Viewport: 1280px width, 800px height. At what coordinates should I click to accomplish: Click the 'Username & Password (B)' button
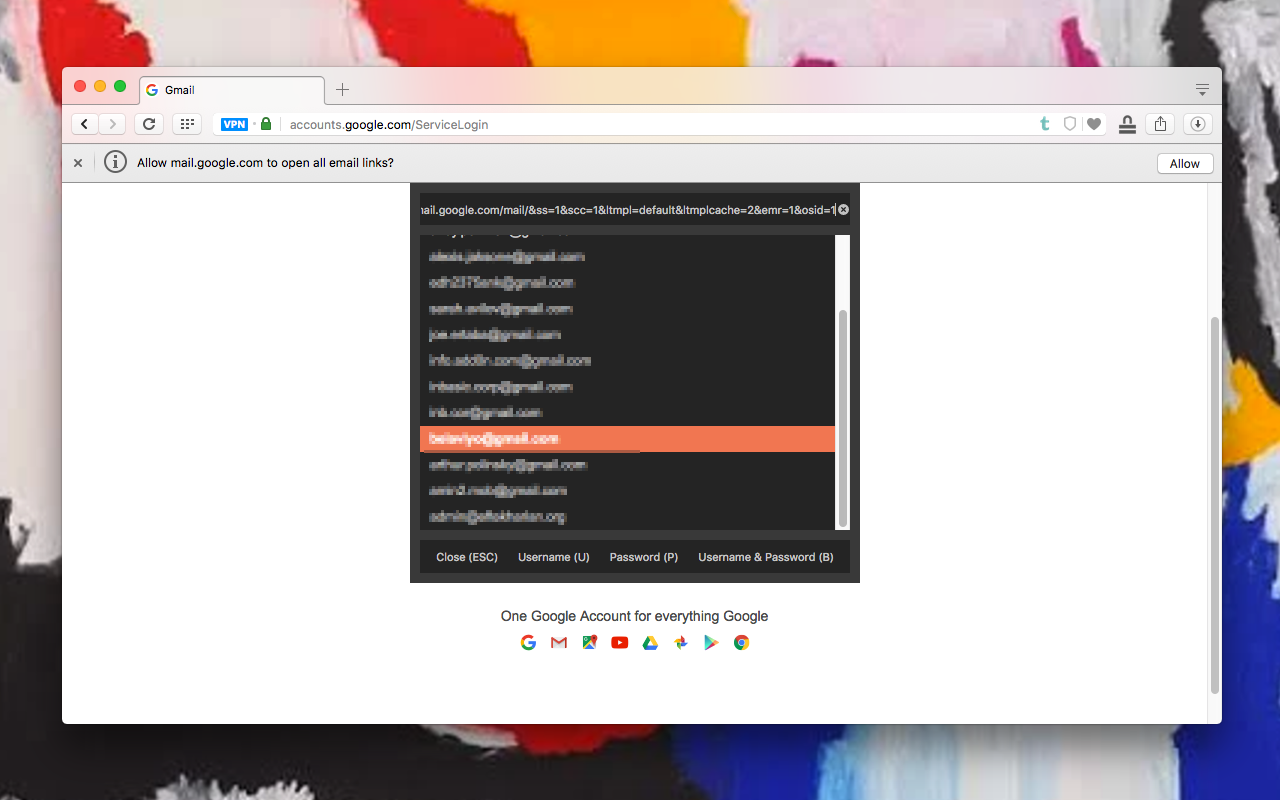766,557
